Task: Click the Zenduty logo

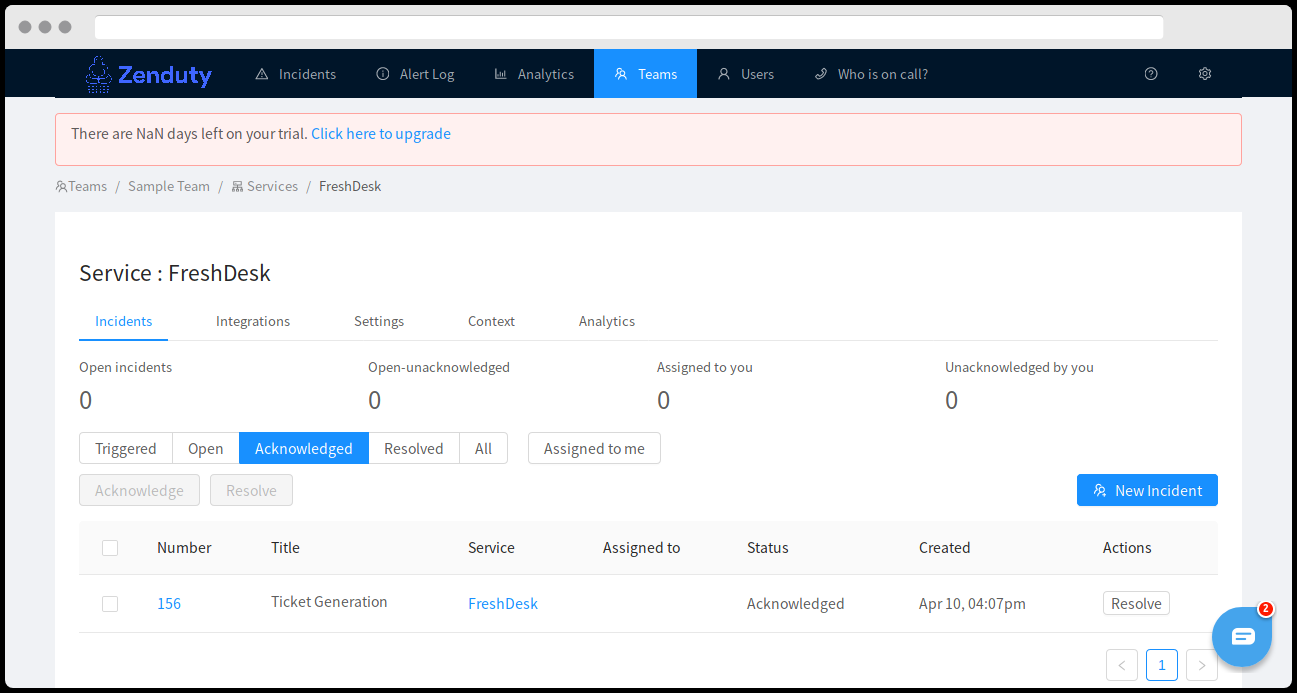Action: 148,74
